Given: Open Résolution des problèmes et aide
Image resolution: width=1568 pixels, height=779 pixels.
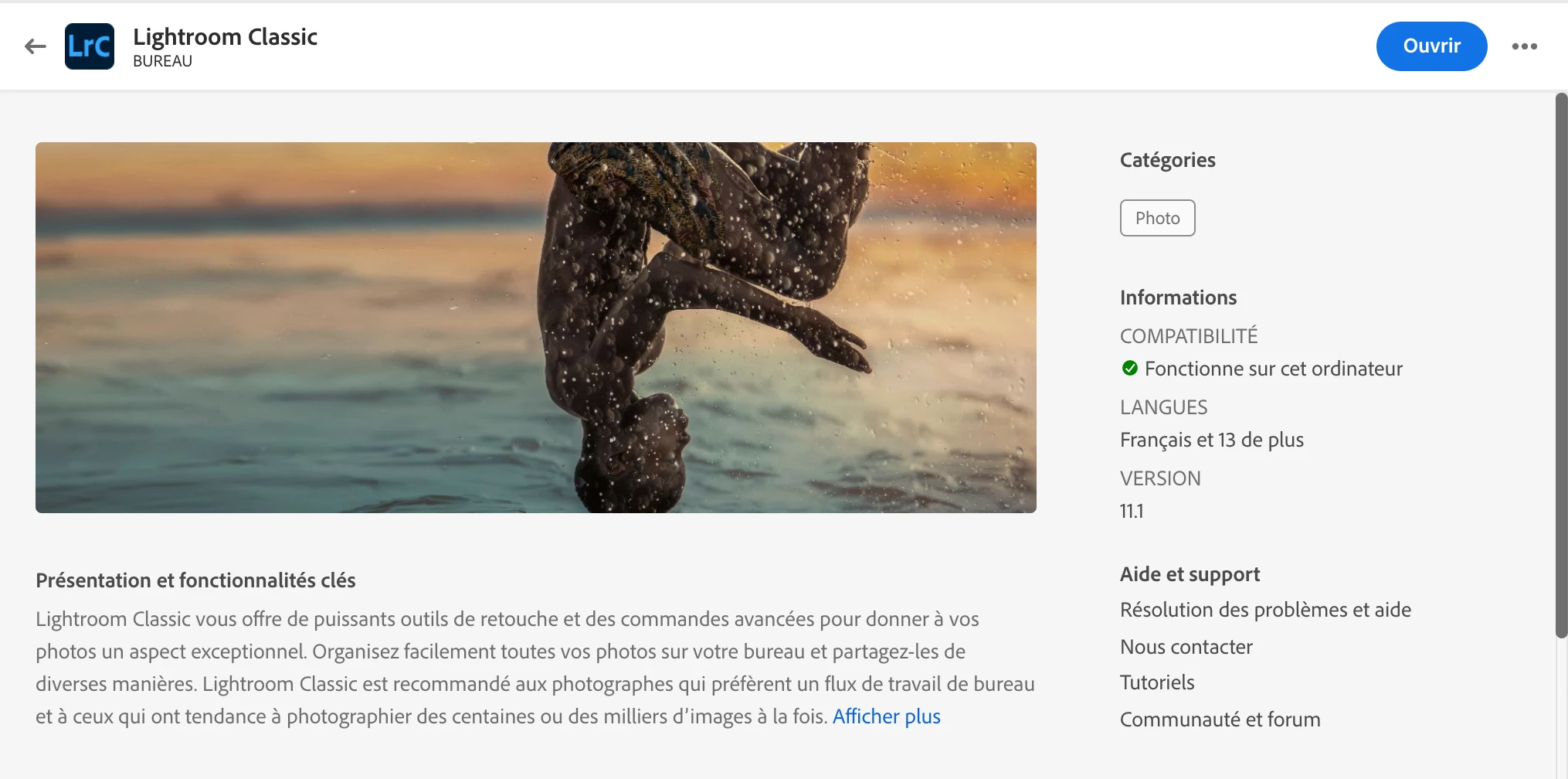Looking at the screenshot, I should point(1265,610).
